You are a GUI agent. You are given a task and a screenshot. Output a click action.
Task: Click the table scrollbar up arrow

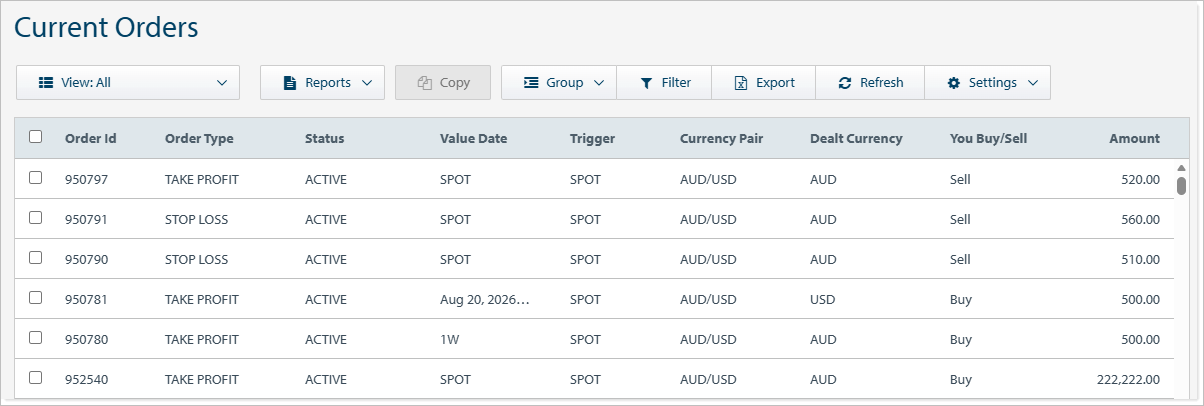click(1181, 168)
